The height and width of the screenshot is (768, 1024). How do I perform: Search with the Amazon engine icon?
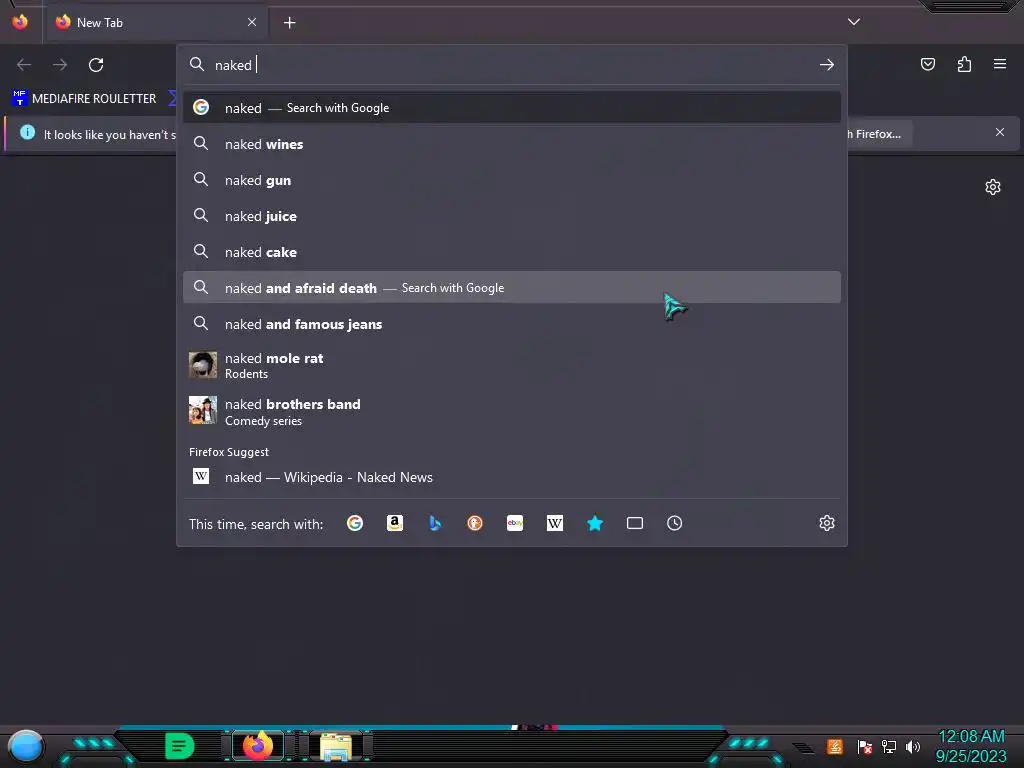point(394,523)
